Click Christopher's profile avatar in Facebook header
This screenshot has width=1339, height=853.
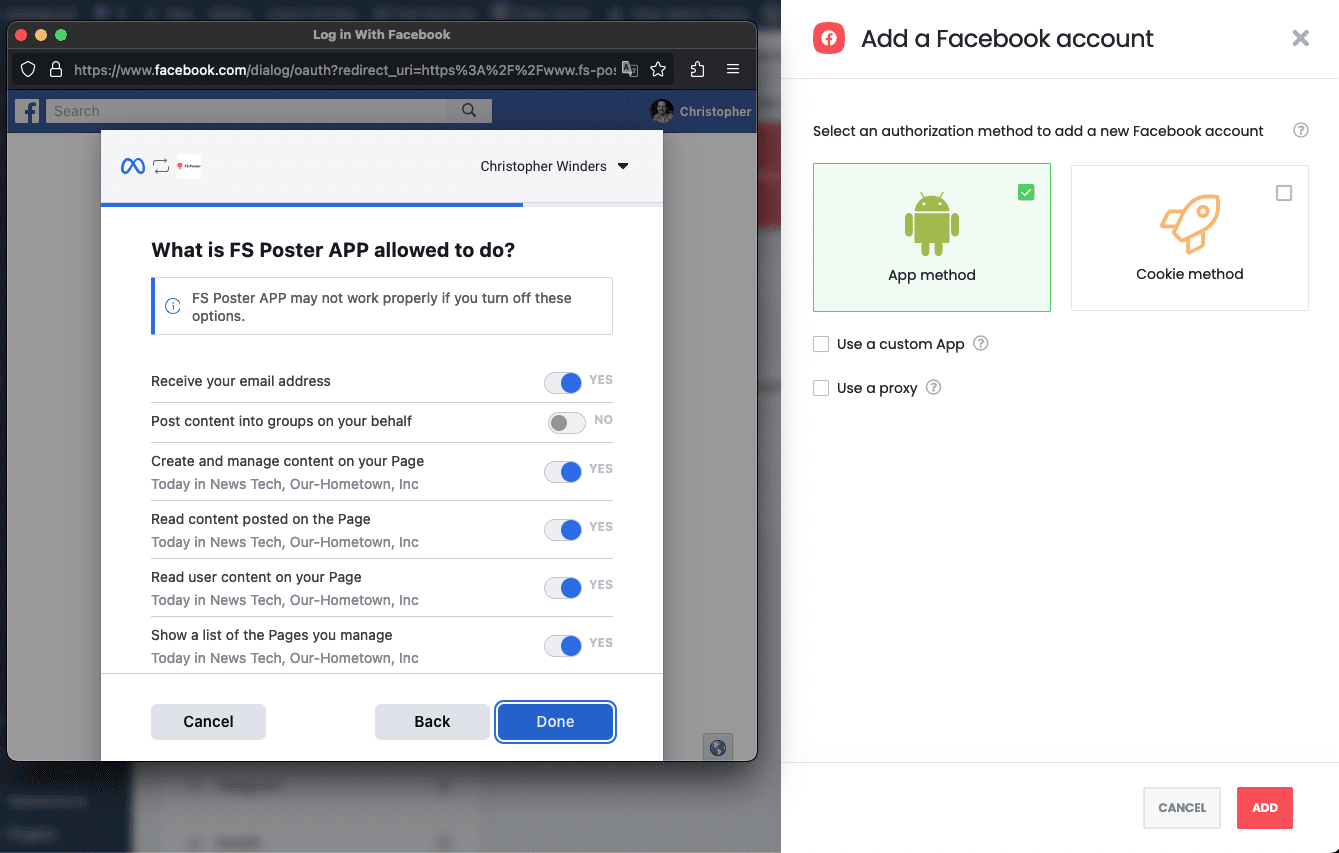click(x=662, y=111)
